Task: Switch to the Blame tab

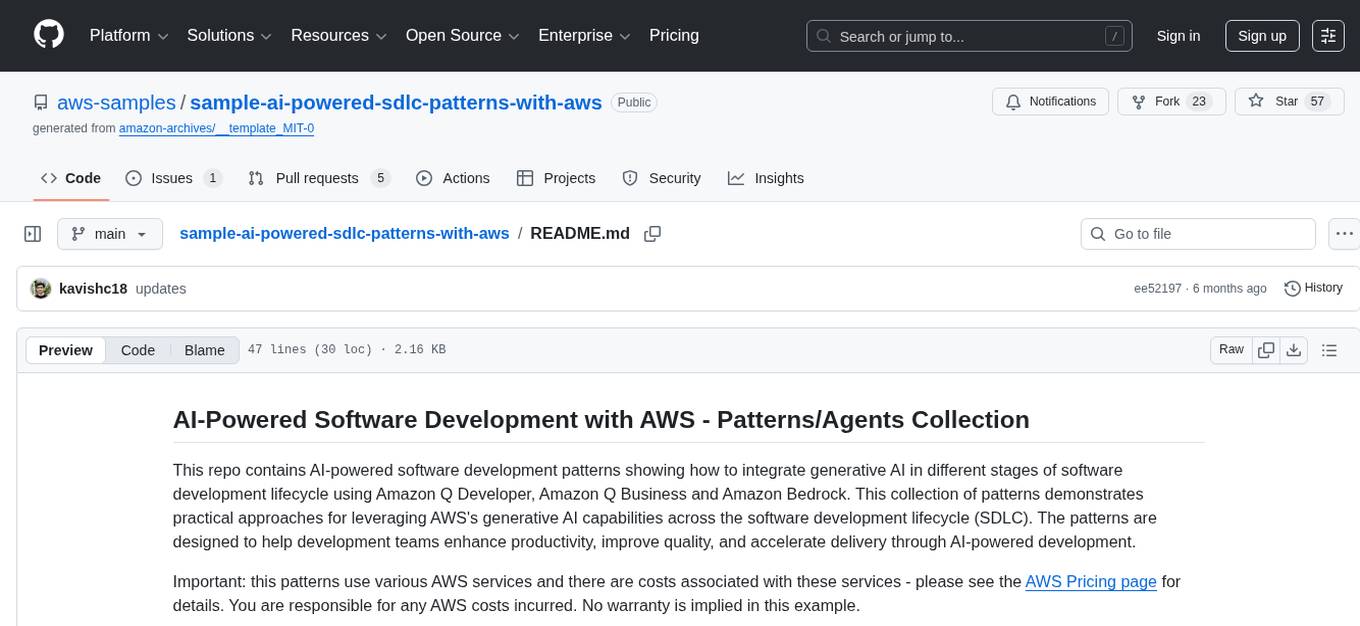Action: [204, 350]
